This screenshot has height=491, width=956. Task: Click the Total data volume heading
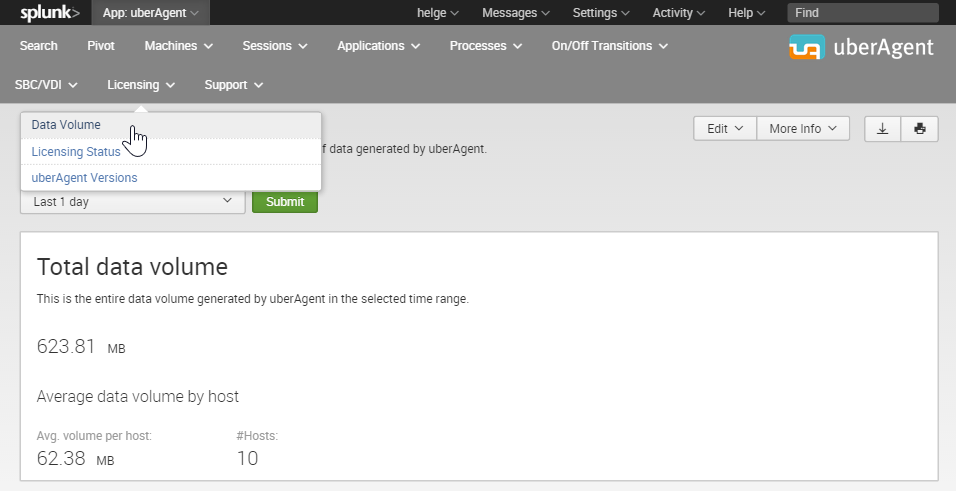pos(132,267)
